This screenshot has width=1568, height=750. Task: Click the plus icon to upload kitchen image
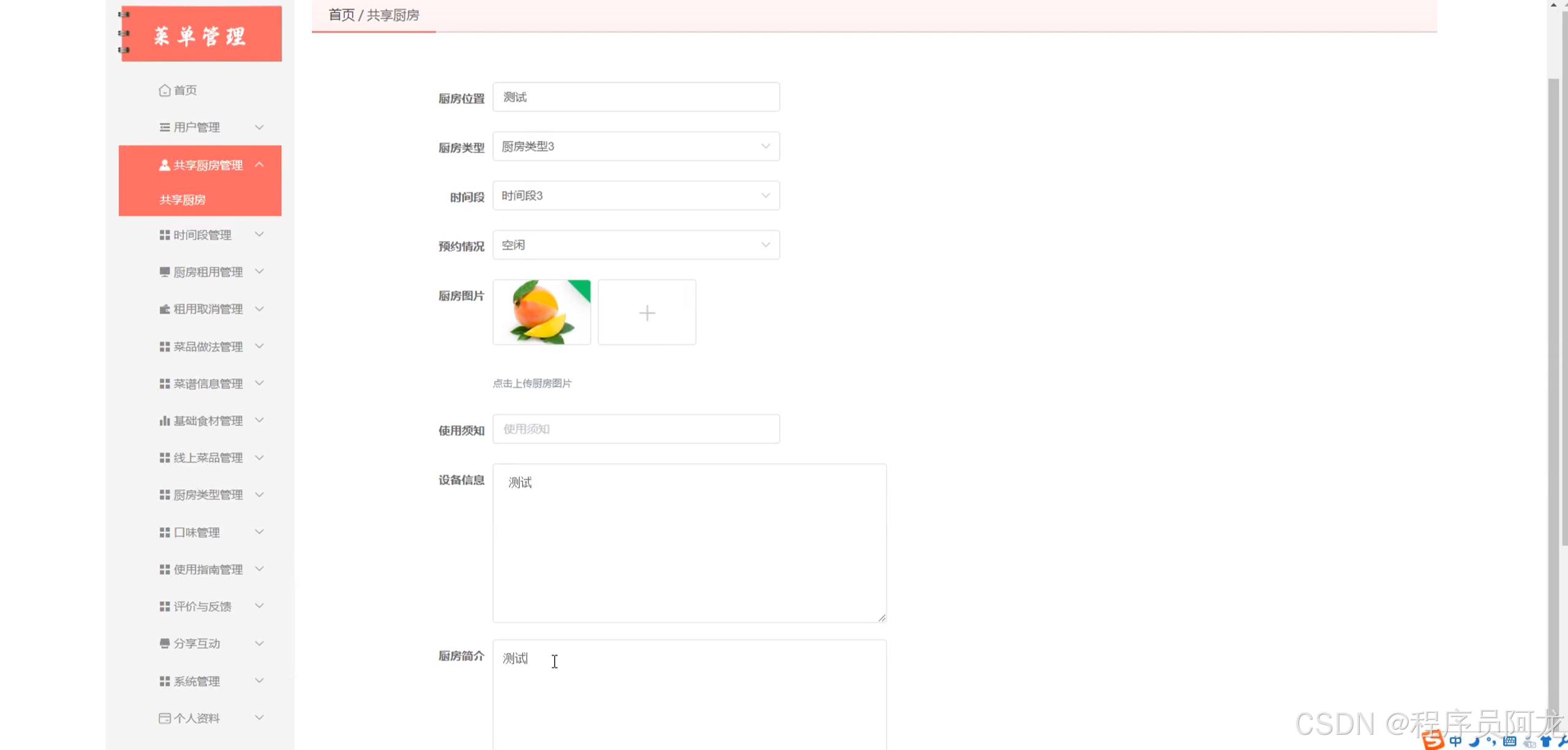[647, 313]
